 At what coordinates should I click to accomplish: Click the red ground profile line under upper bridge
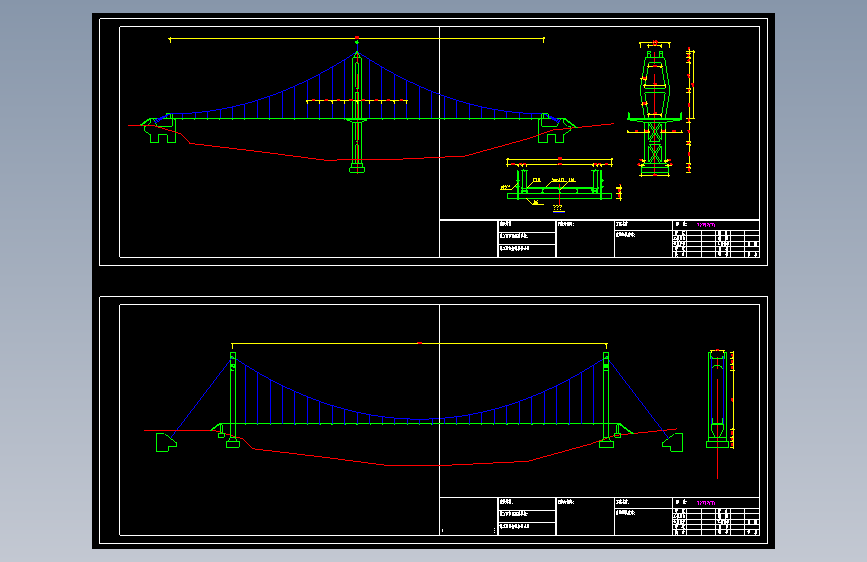click(x=370, y=144)
